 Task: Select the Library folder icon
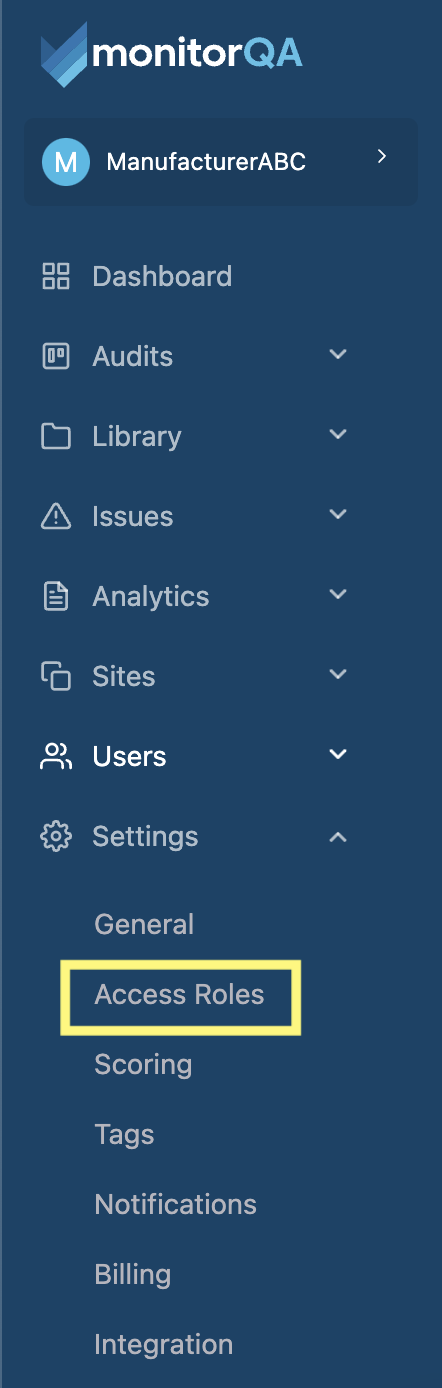pos(56,436)
